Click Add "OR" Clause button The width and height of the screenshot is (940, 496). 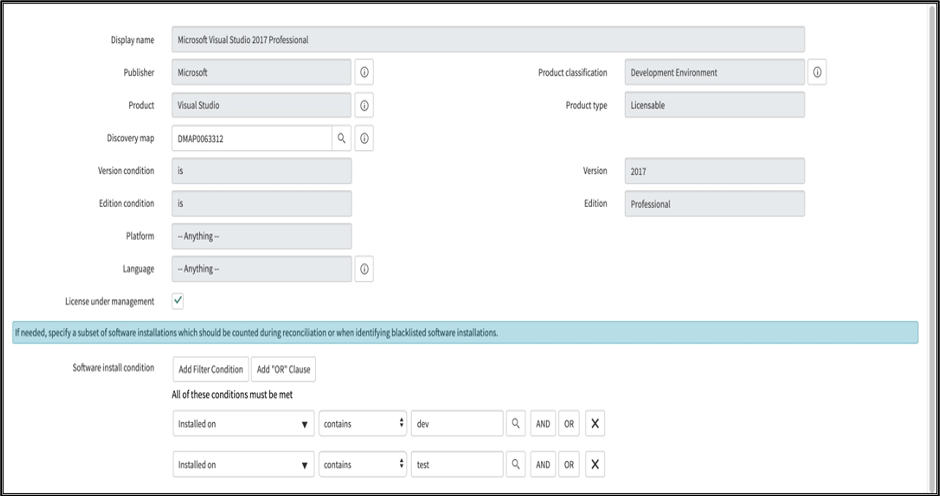pyautogui.click(x=283, y=369)
